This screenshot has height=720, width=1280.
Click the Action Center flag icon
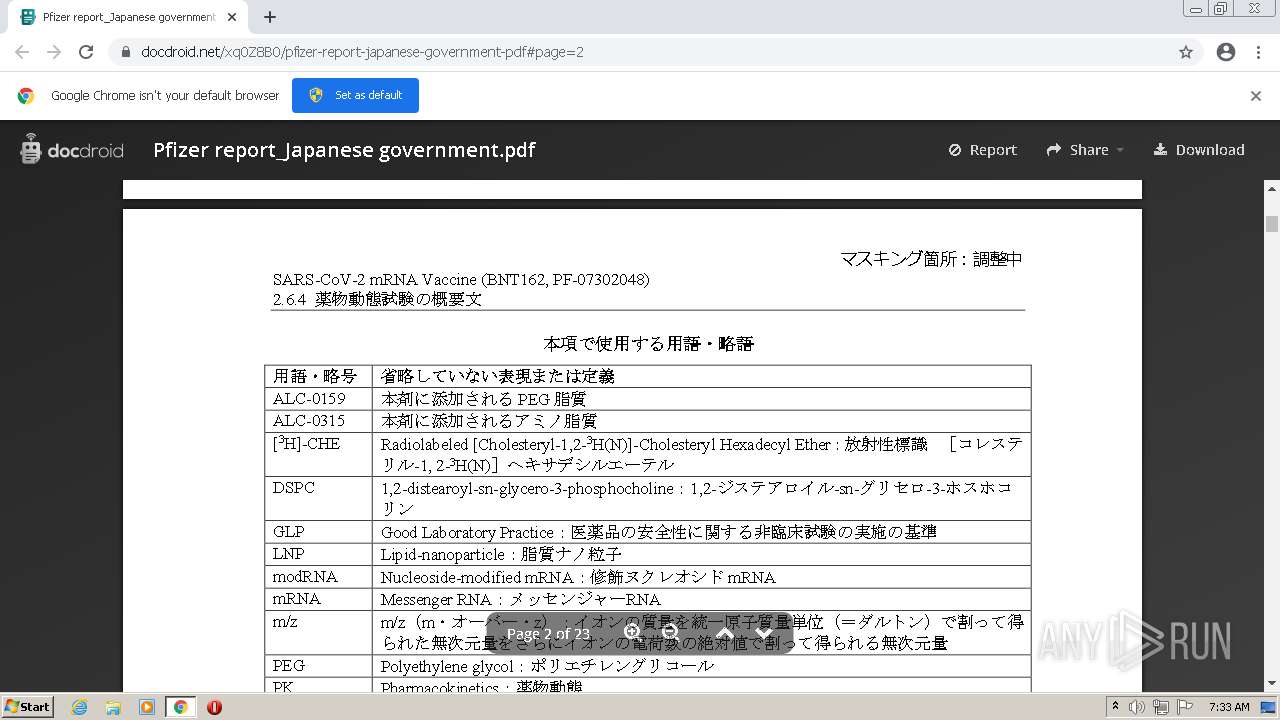coord(1185,707)
